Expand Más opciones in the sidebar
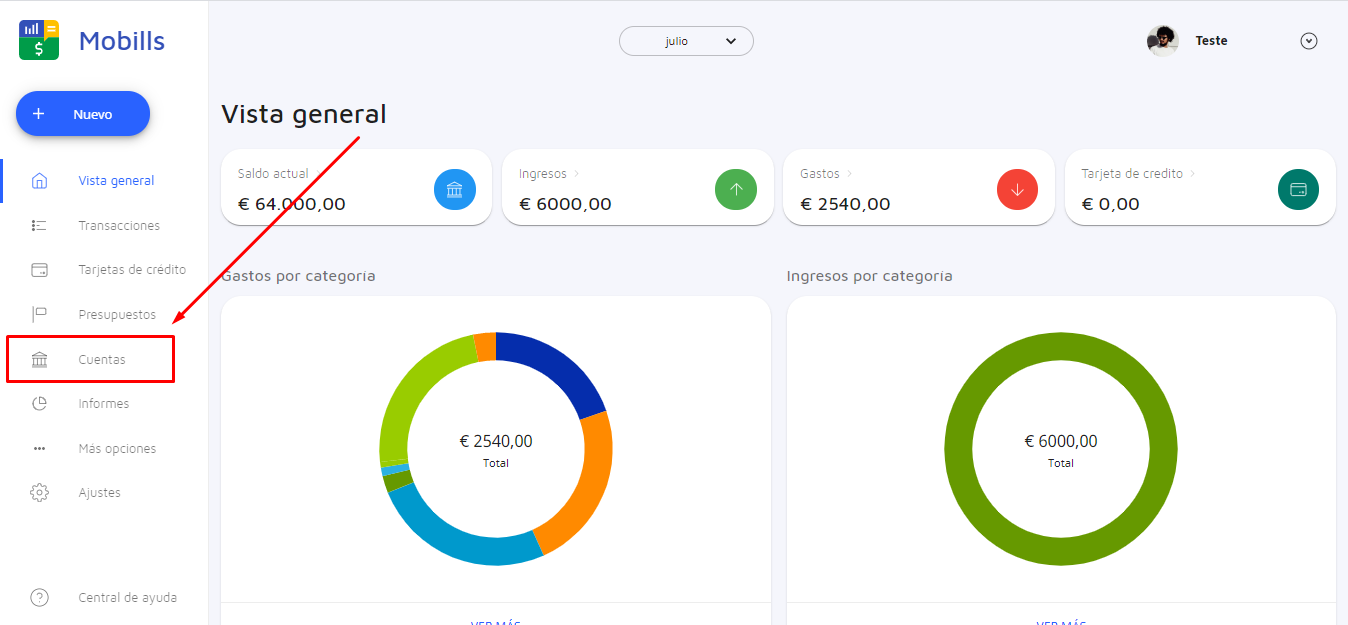The width and height of the screenshot is (1348, 625). (117, 449)
